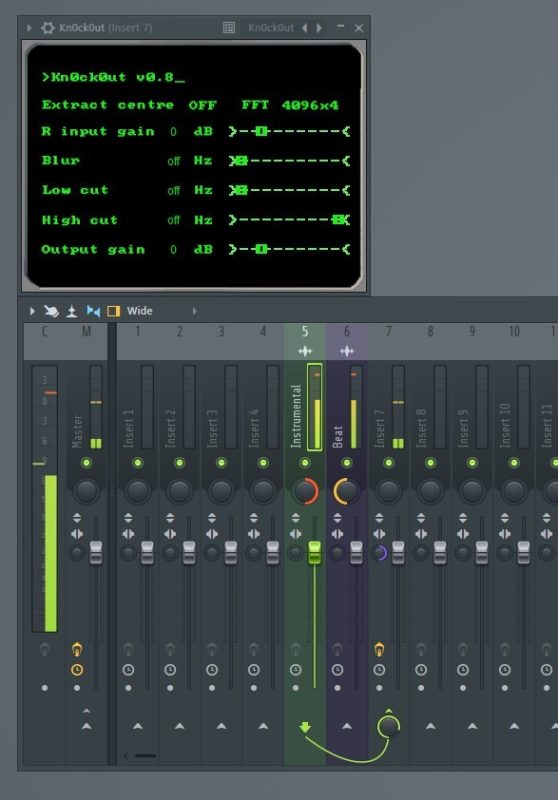Viewport: 558px width, 800px height.
Task: Open the Kn0ck0ut plugin settings gear
Action: pos(47,28)
